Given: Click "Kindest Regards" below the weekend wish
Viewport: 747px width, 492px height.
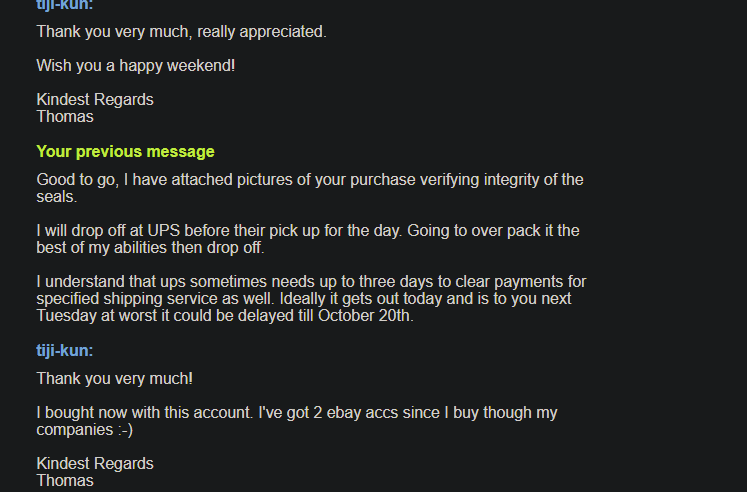Looking at the screenshot, I should pyautogui.click(x=95, y=100).
